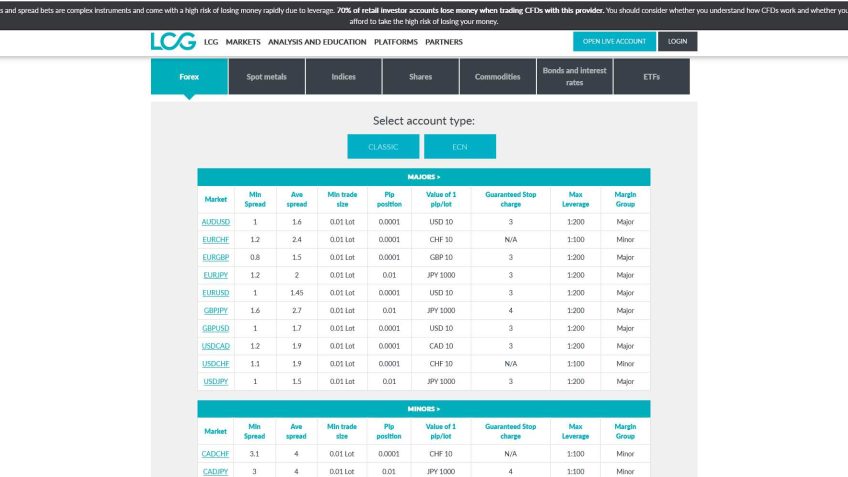Click the LCG logo
This screenshot has width=848, height=477.
point(172,42)
